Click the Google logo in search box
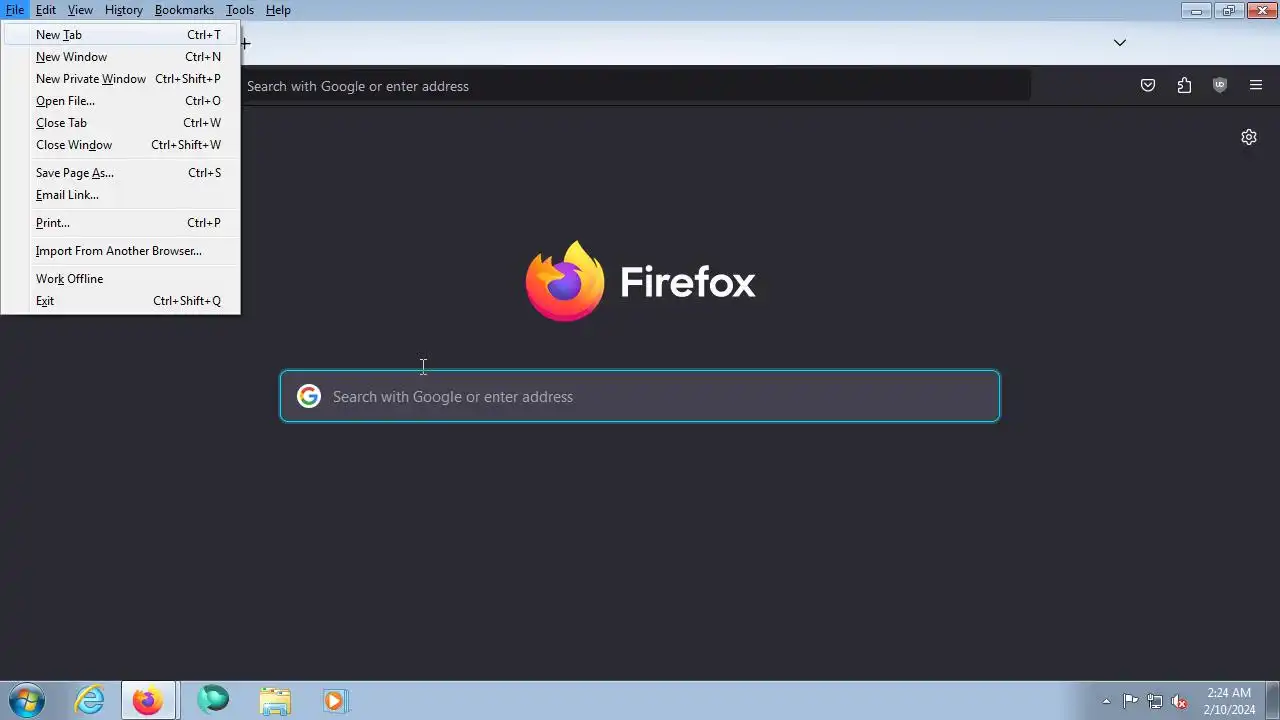 [x=309, y=396]
